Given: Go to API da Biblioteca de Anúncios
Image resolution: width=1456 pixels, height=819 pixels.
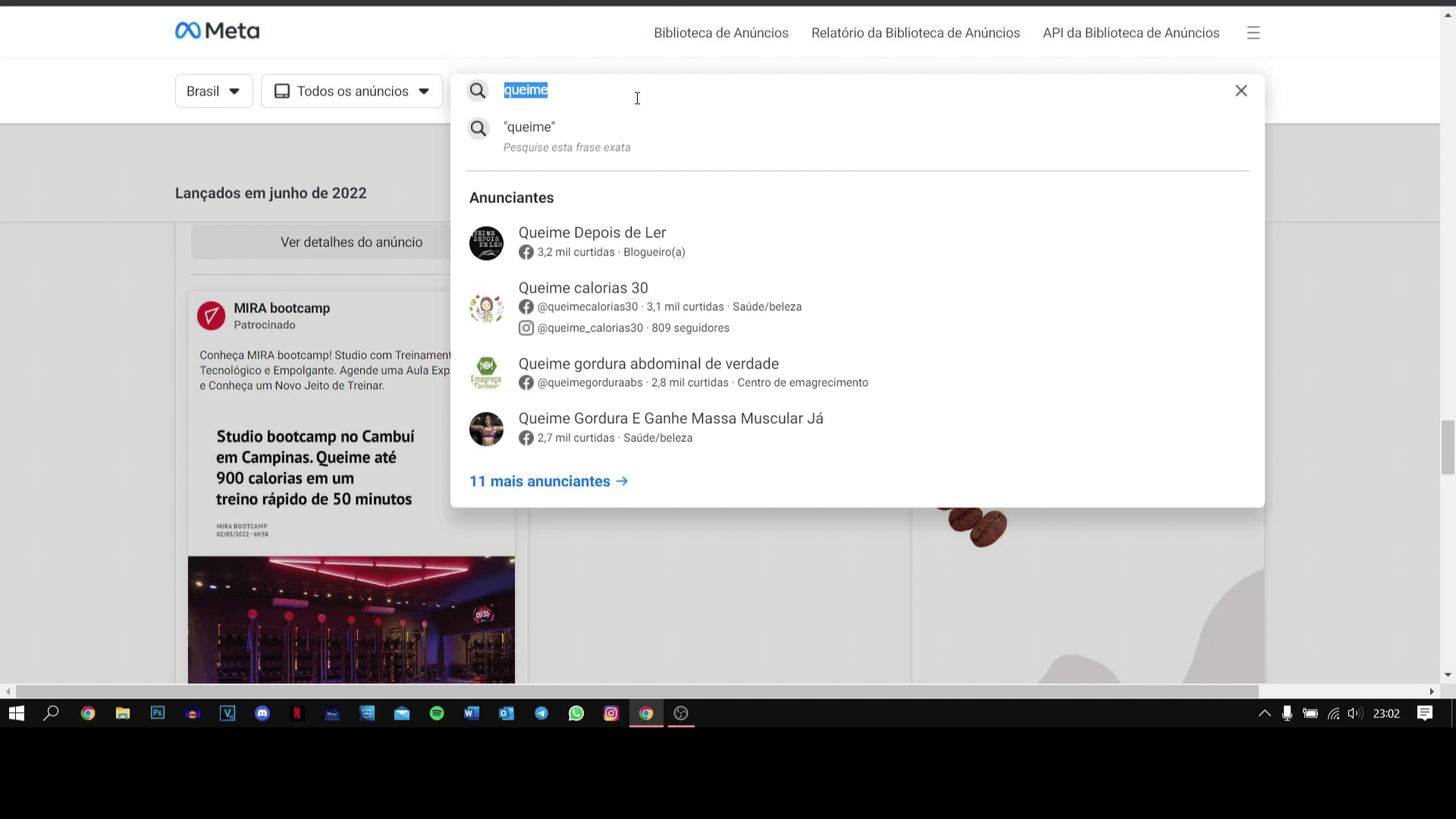Looking at the screenshot, I should 1131,33.
